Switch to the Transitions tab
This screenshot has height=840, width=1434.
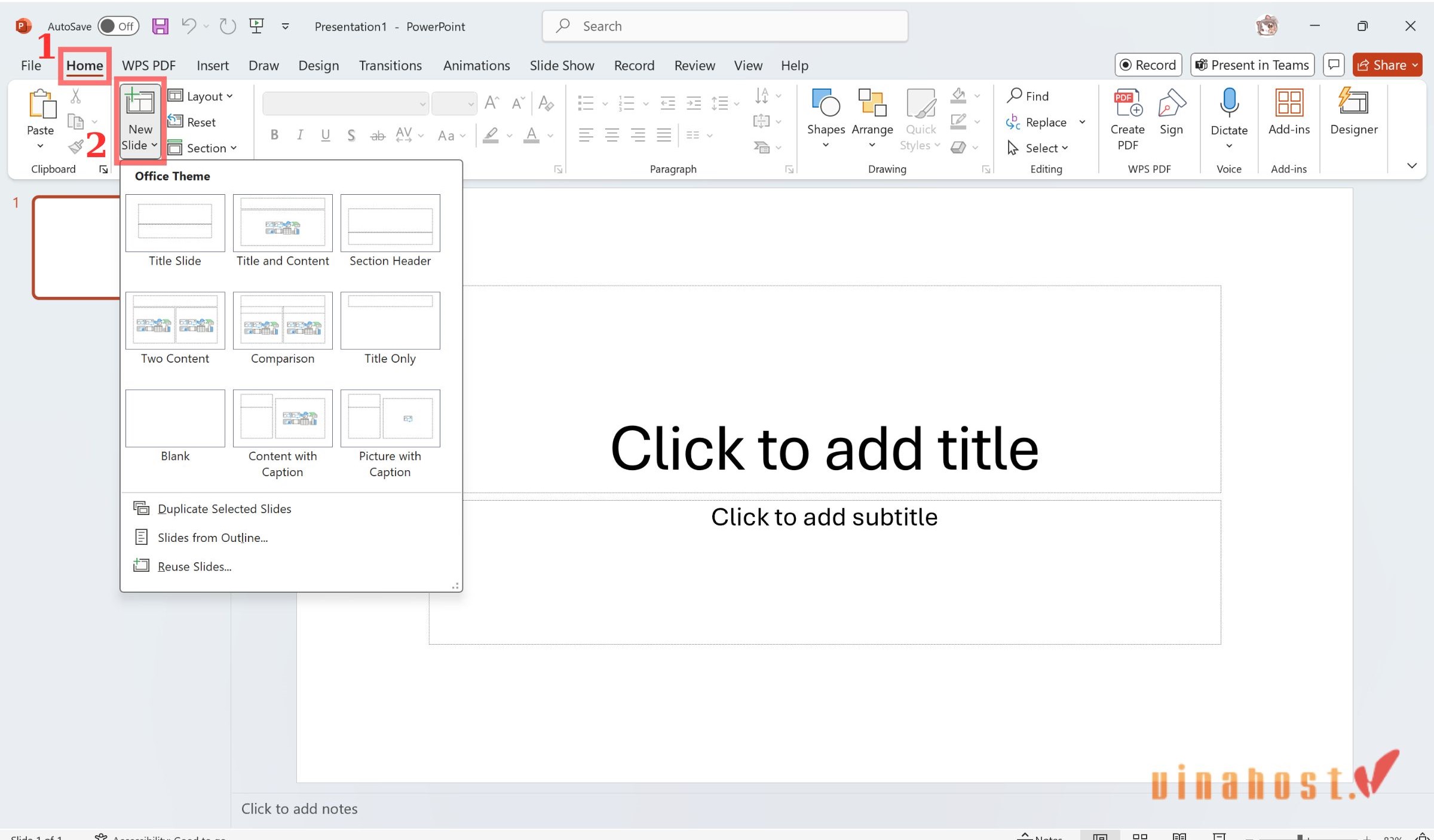click(390, 65)
